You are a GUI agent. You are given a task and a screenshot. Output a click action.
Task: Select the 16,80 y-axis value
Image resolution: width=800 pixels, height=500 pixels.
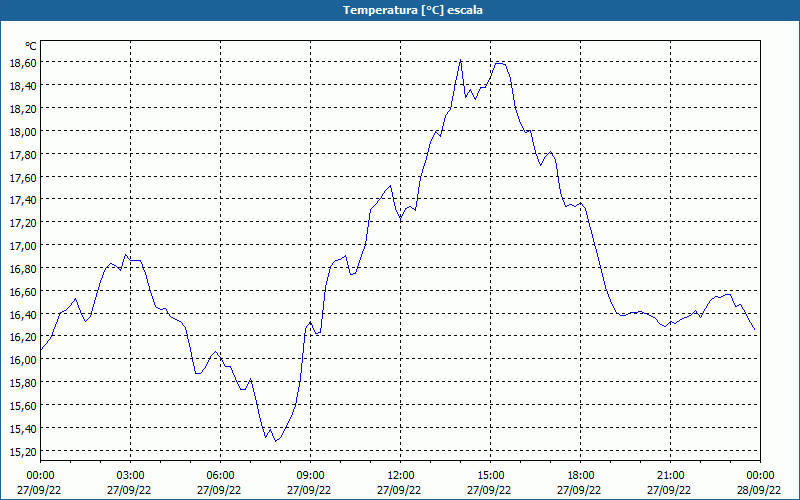[x=23, y=269]
